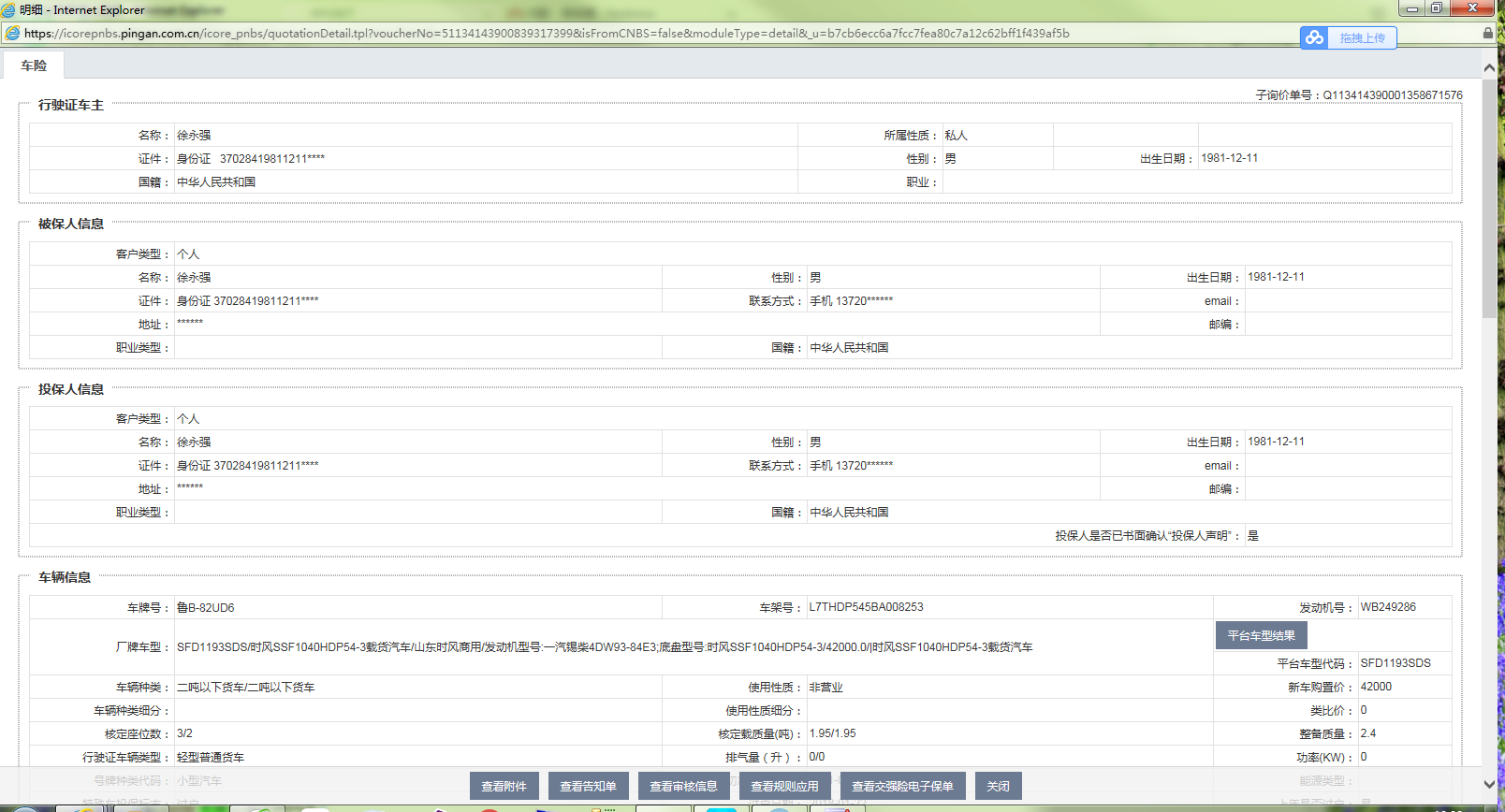Click the 行驶证车辆类型 value 轻型普通货车
The height and width of the screenshot is (812, 1505).
pos(211,758)
